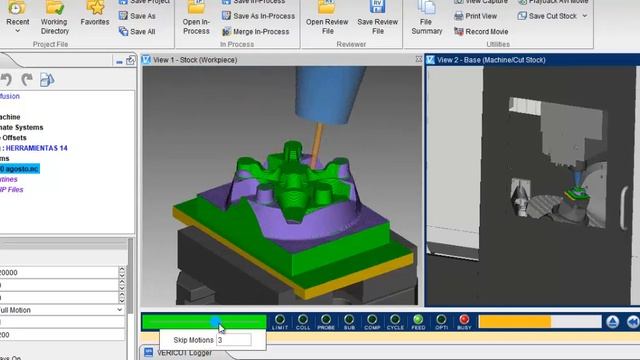Click the View 1 - Stock (Workpiece) title
640x360 pixels.
click(x=195, y=60)
